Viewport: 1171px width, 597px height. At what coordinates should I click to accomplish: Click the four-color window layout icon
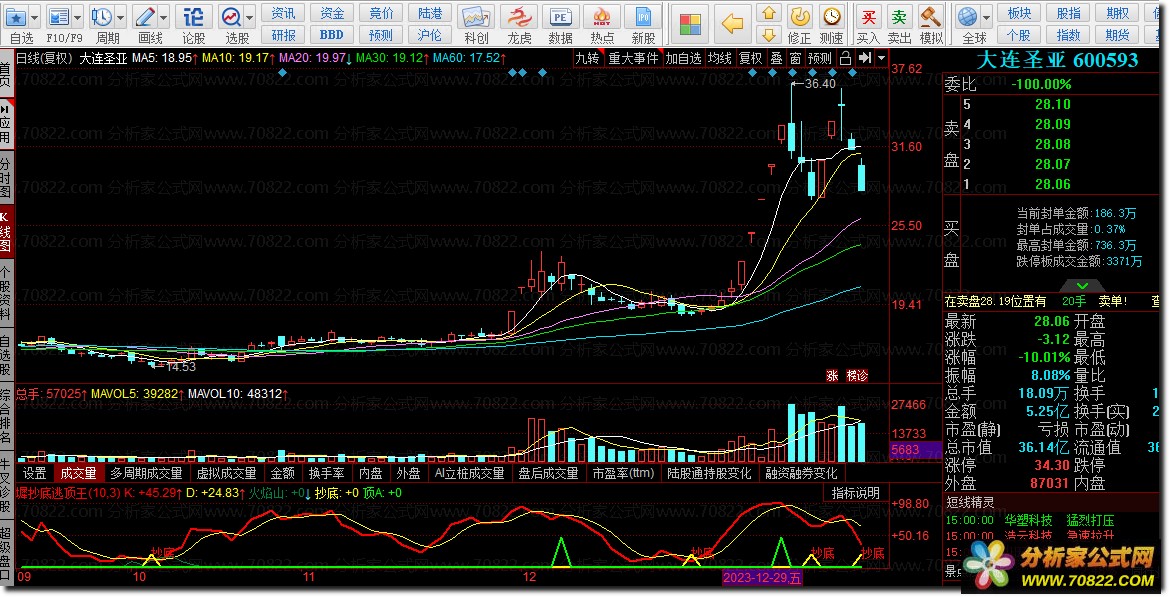tap(690, 24)
